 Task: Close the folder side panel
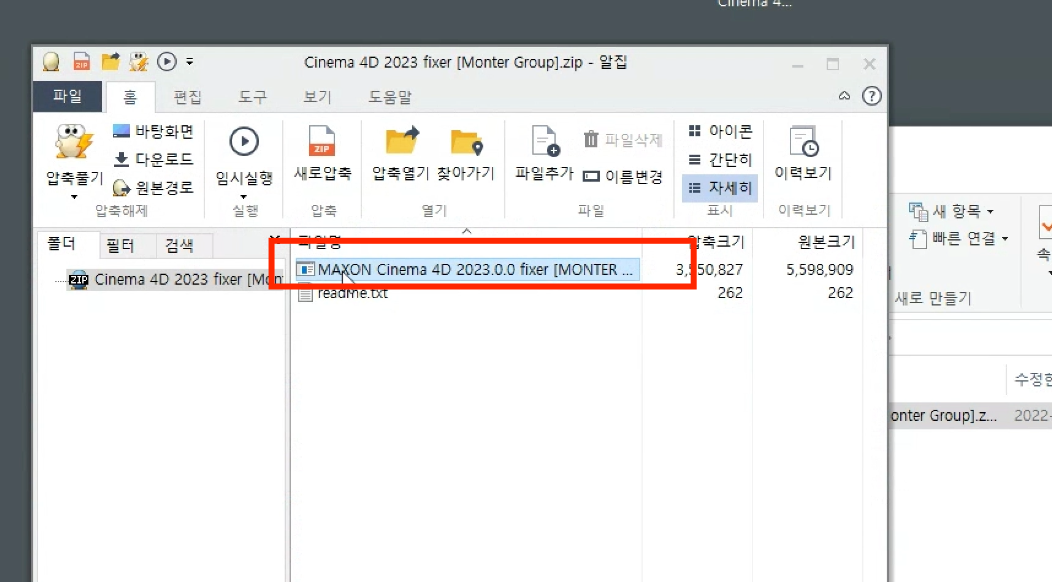pyautogui.click(x=274, y=238)
